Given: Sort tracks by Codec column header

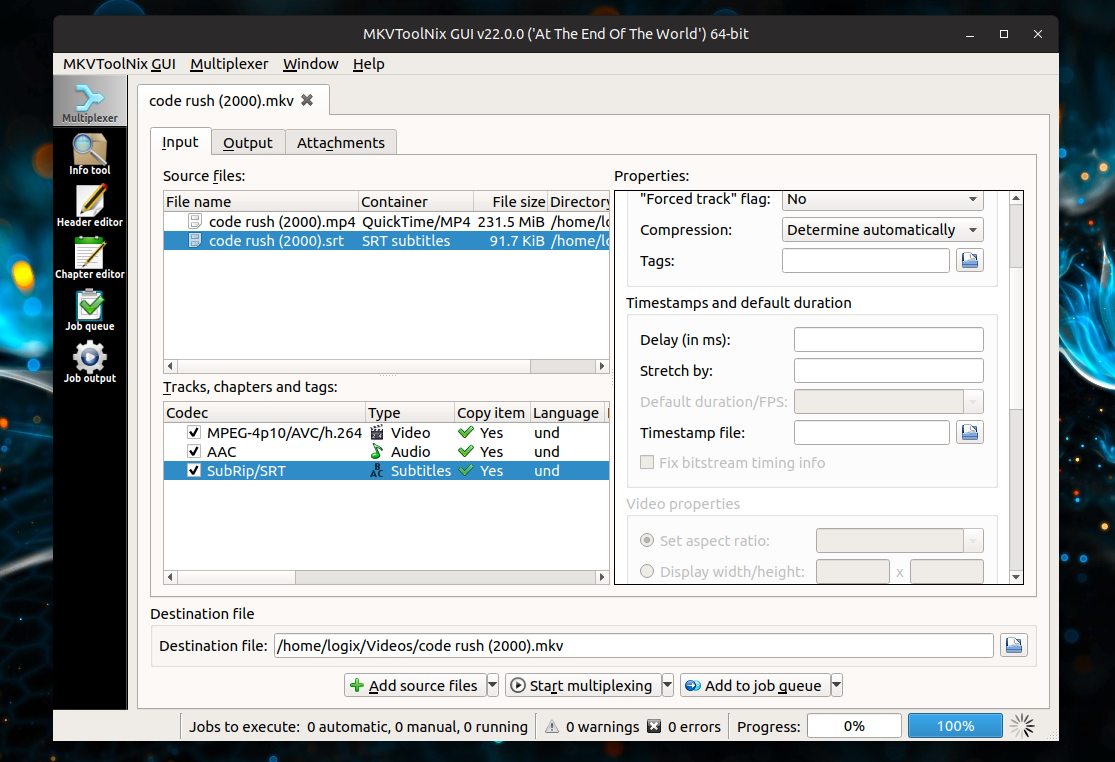Looking at the screenshot, I should pyautogui.click(x=265, y=413).
